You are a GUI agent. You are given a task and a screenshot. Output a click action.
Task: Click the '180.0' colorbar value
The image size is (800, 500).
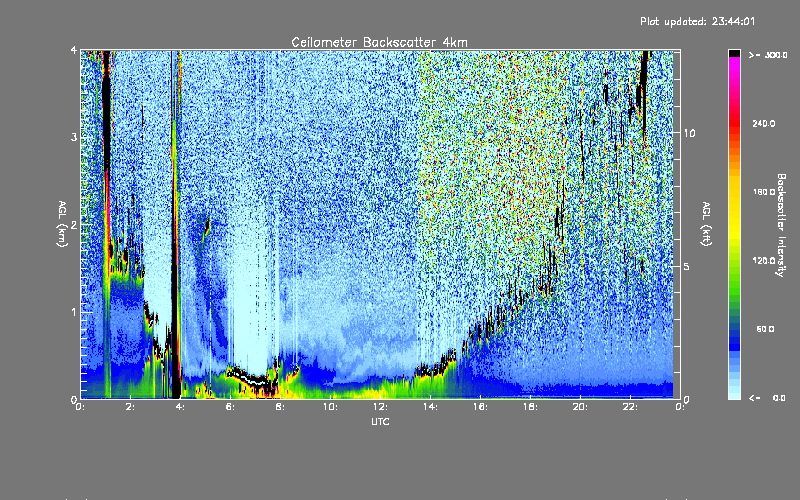click(x=764, y=192)
